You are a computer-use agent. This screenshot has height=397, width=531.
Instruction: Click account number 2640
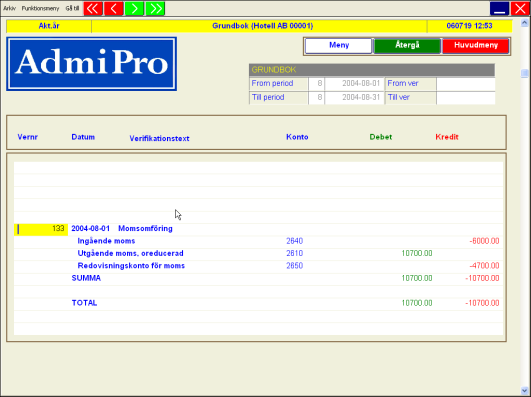[x=294, y=241]
